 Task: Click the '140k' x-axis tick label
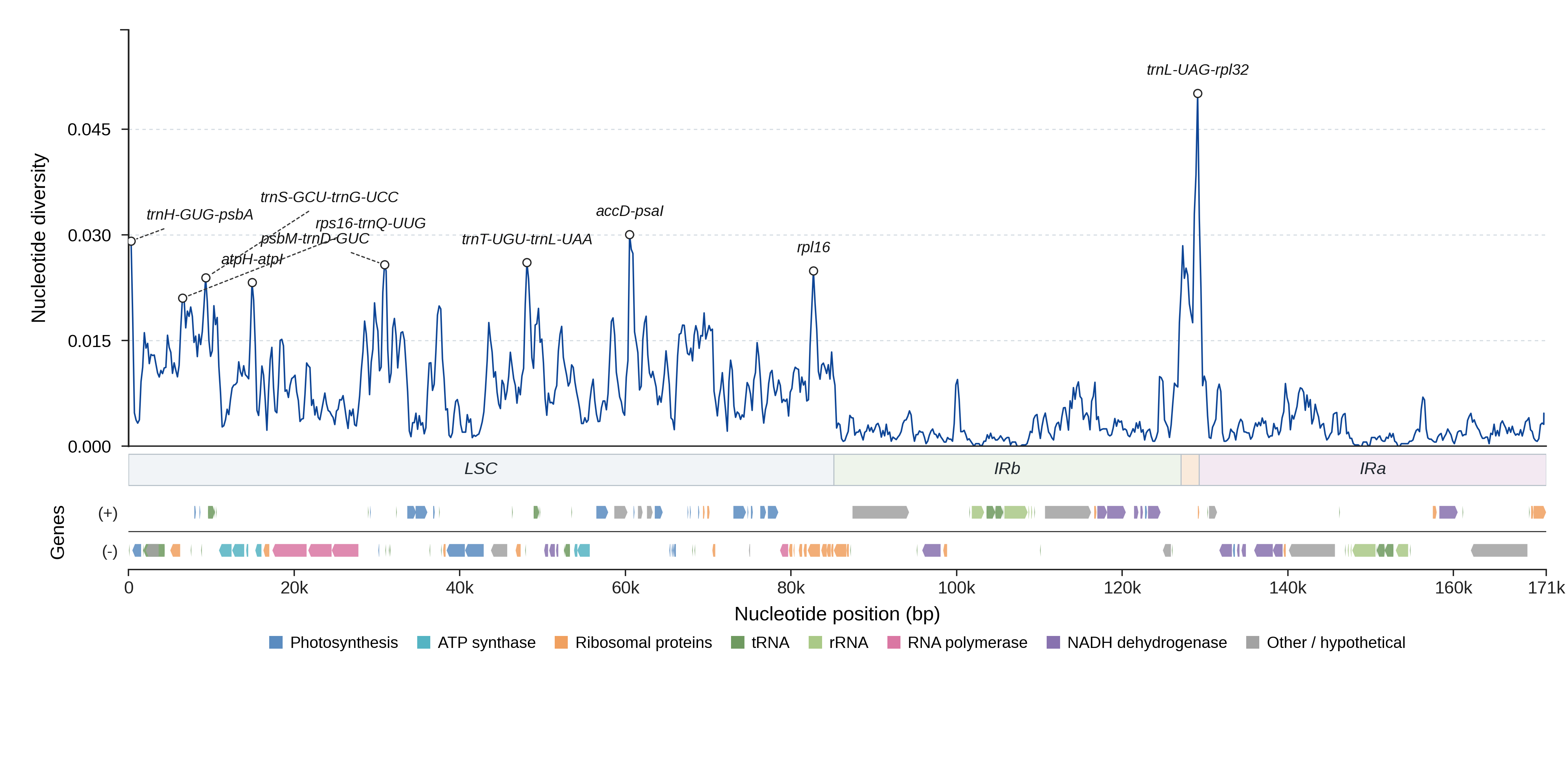click(x=1288, y=588)
